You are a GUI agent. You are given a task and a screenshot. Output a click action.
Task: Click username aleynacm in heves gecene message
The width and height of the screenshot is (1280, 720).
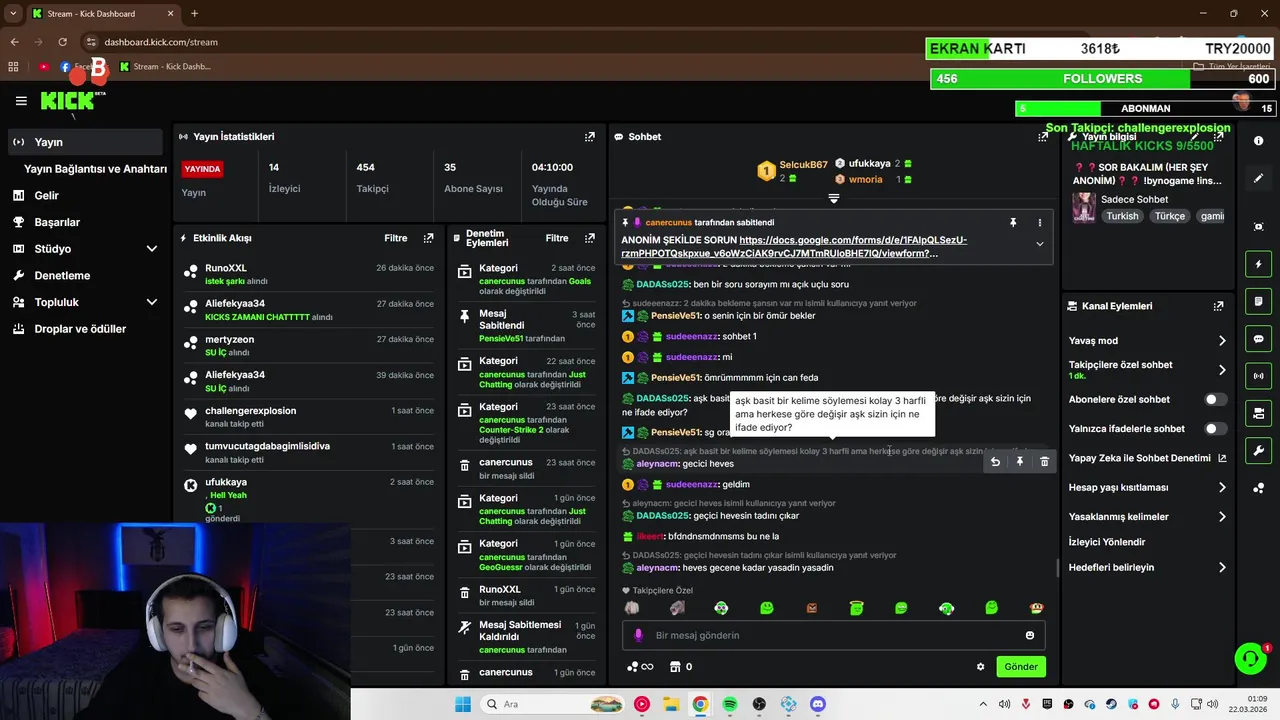pos(657,568)
